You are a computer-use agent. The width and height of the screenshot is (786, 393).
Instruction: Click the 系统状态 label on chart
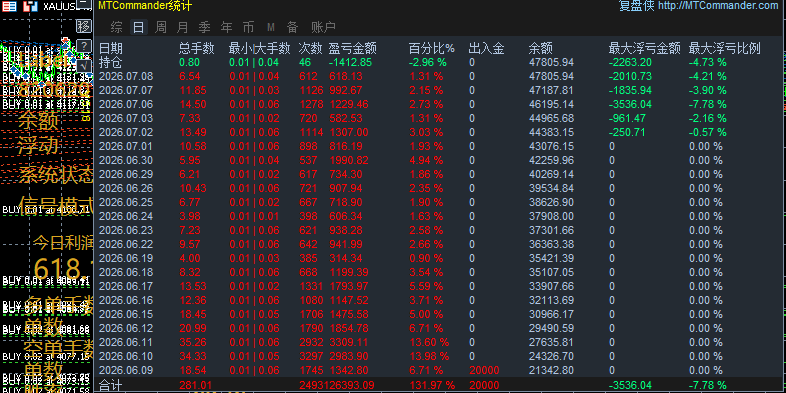[56, 174]
